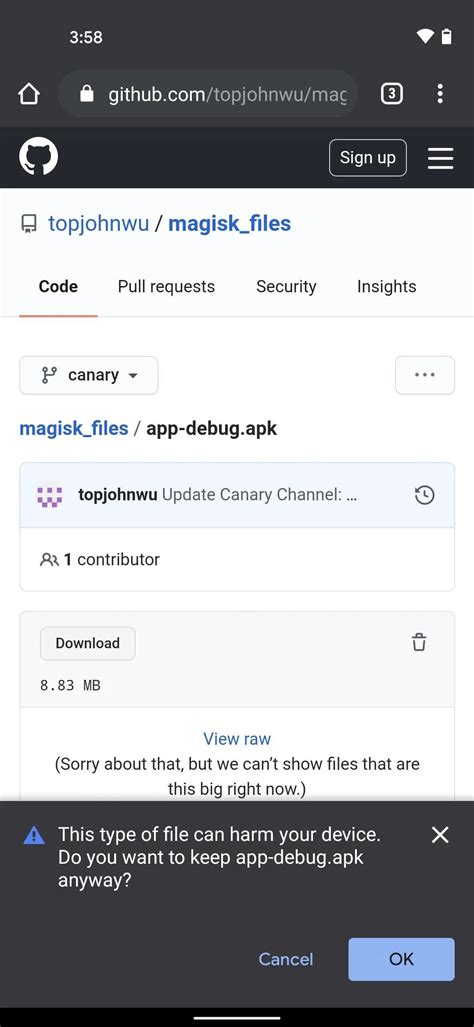Dismiss the download warning with X
The height and width of the screenshot is (1027, 474).
440,834
